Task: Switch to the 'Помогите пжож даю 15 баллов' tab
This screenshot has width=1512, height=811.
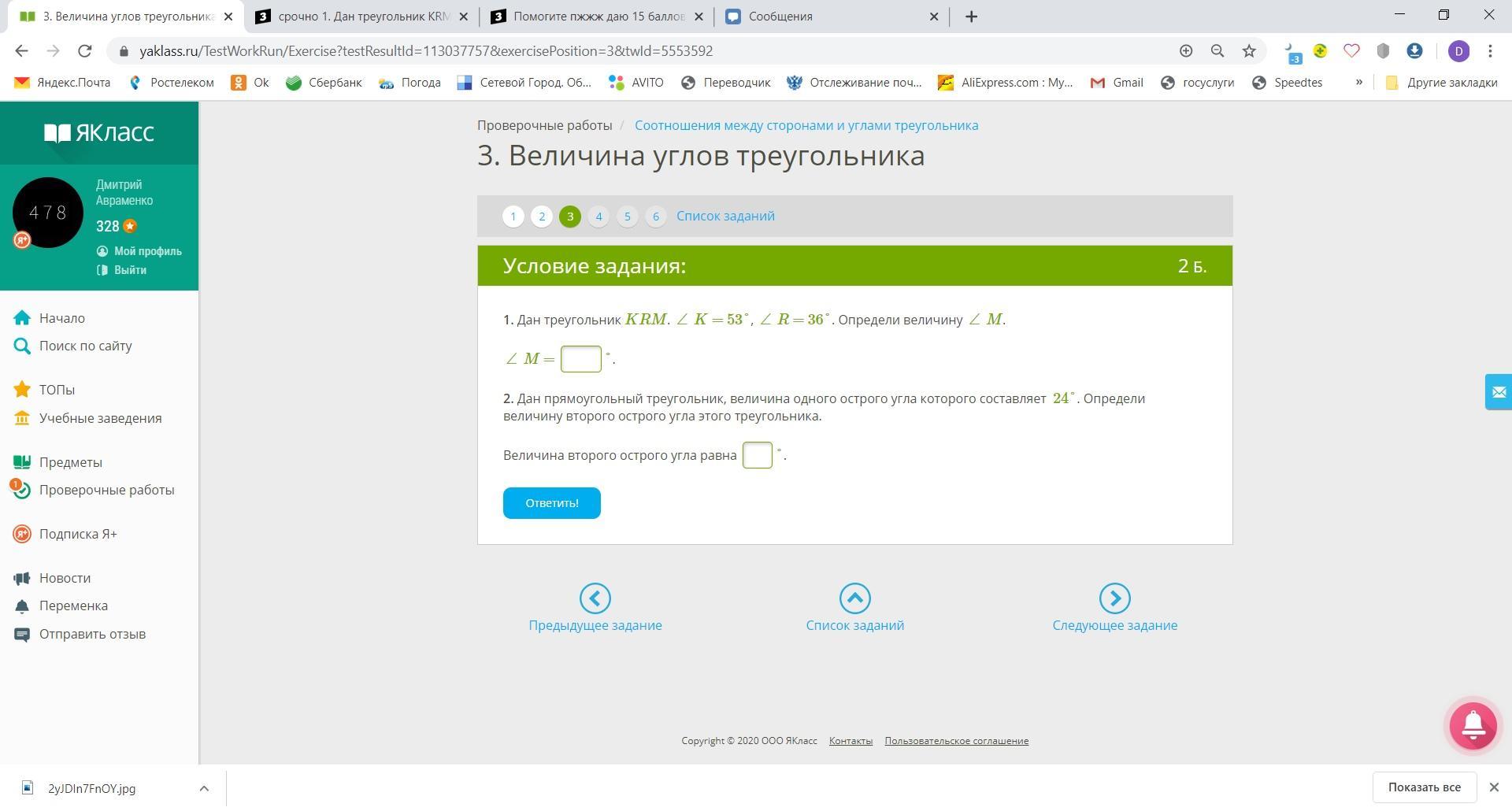Action: (596, 17)
